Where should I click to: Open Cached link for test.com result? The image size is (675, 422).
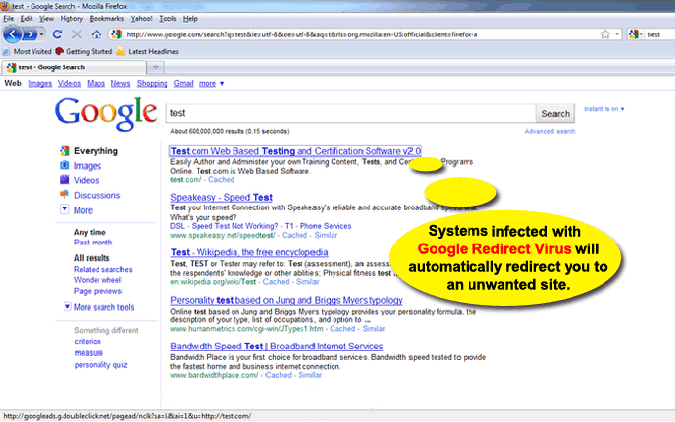coord(221,180)
